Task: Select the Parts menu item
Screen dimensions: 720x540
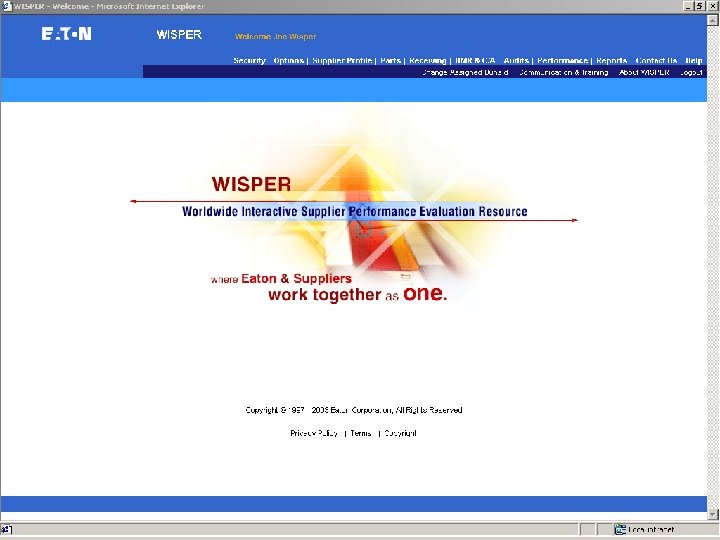Action: click(x=390, y=61)
